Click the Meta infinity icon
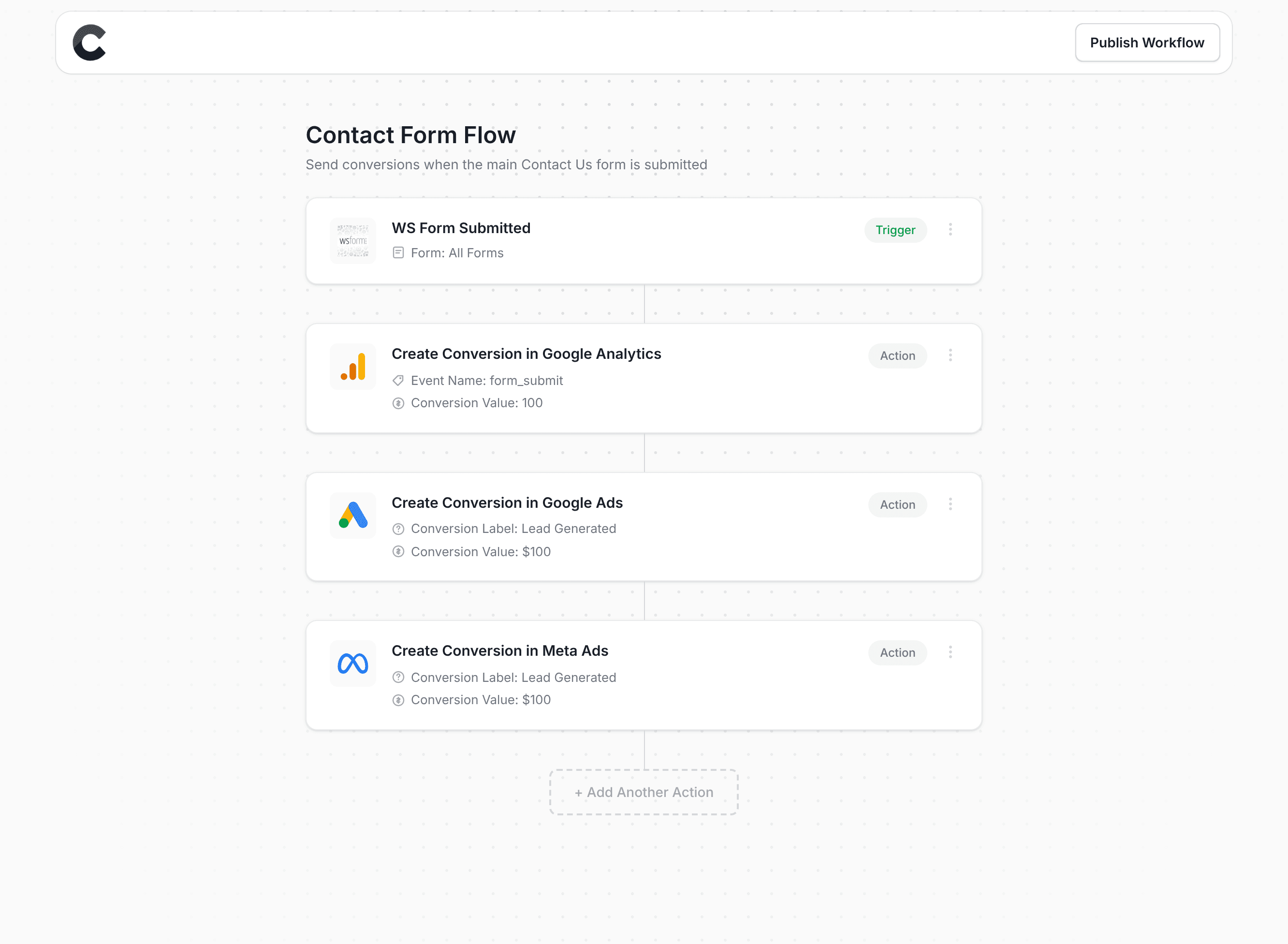Image resolution: width=1288 pixels, height=944 pixels. point(353,663)
